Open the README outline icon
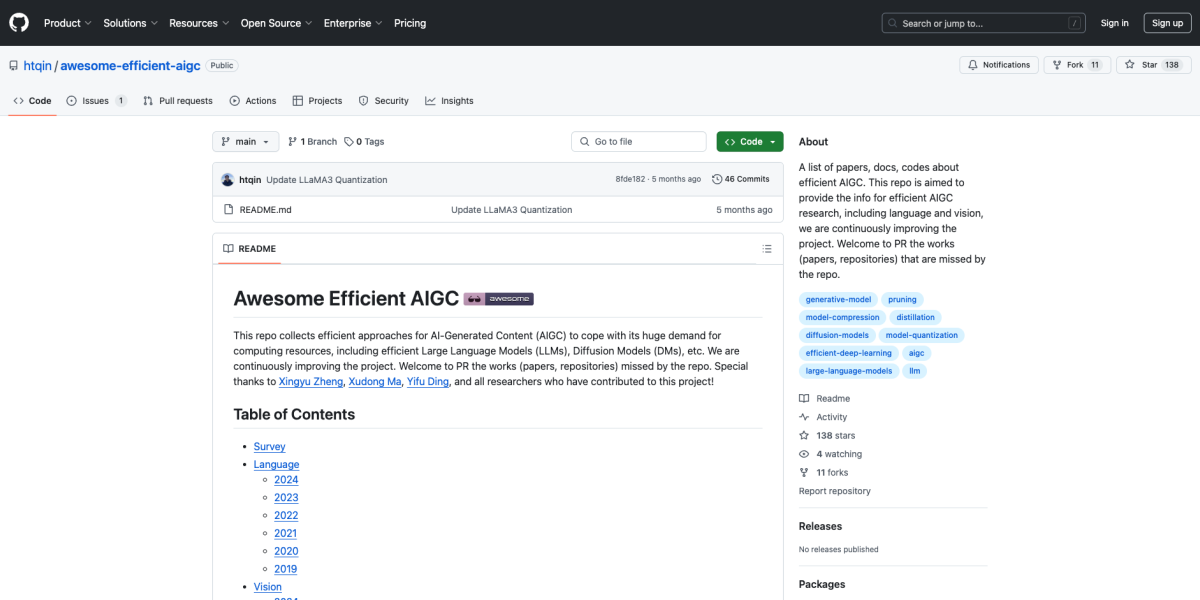 pyautogui.click(x=766, y=248)
